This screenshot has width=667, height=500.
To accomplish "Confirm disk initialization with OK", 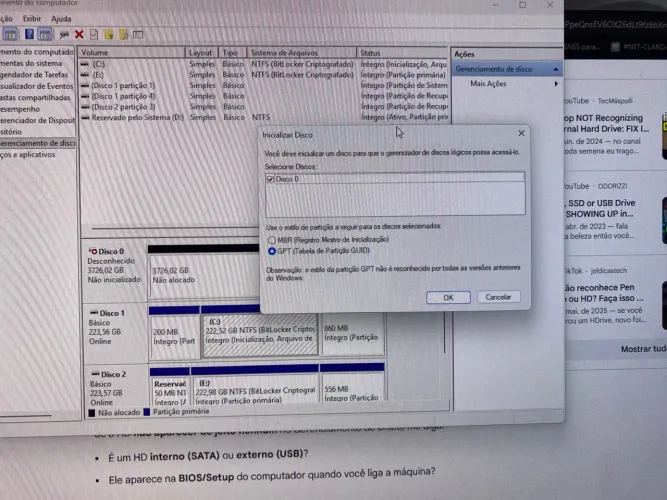I will (448, 297).
